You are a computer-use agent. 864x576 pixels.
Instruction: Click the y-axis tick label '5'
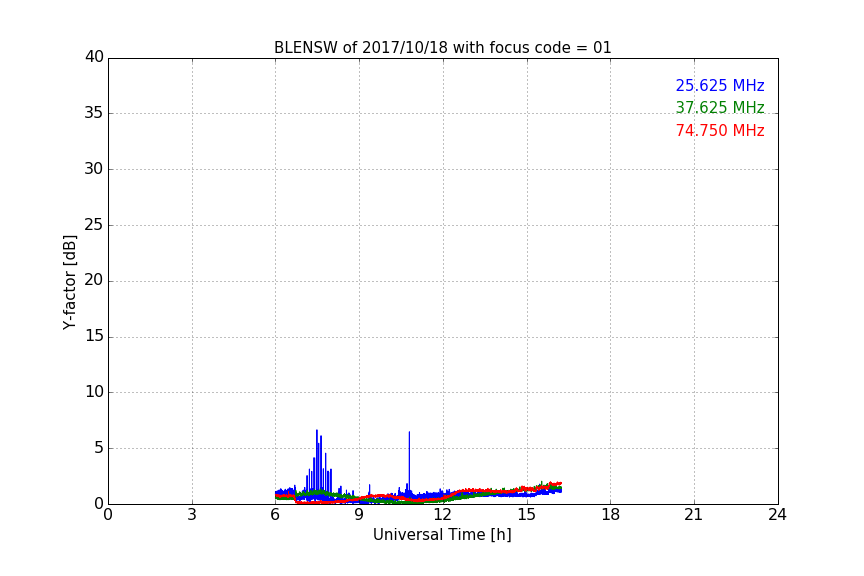[x=99, y=448]
